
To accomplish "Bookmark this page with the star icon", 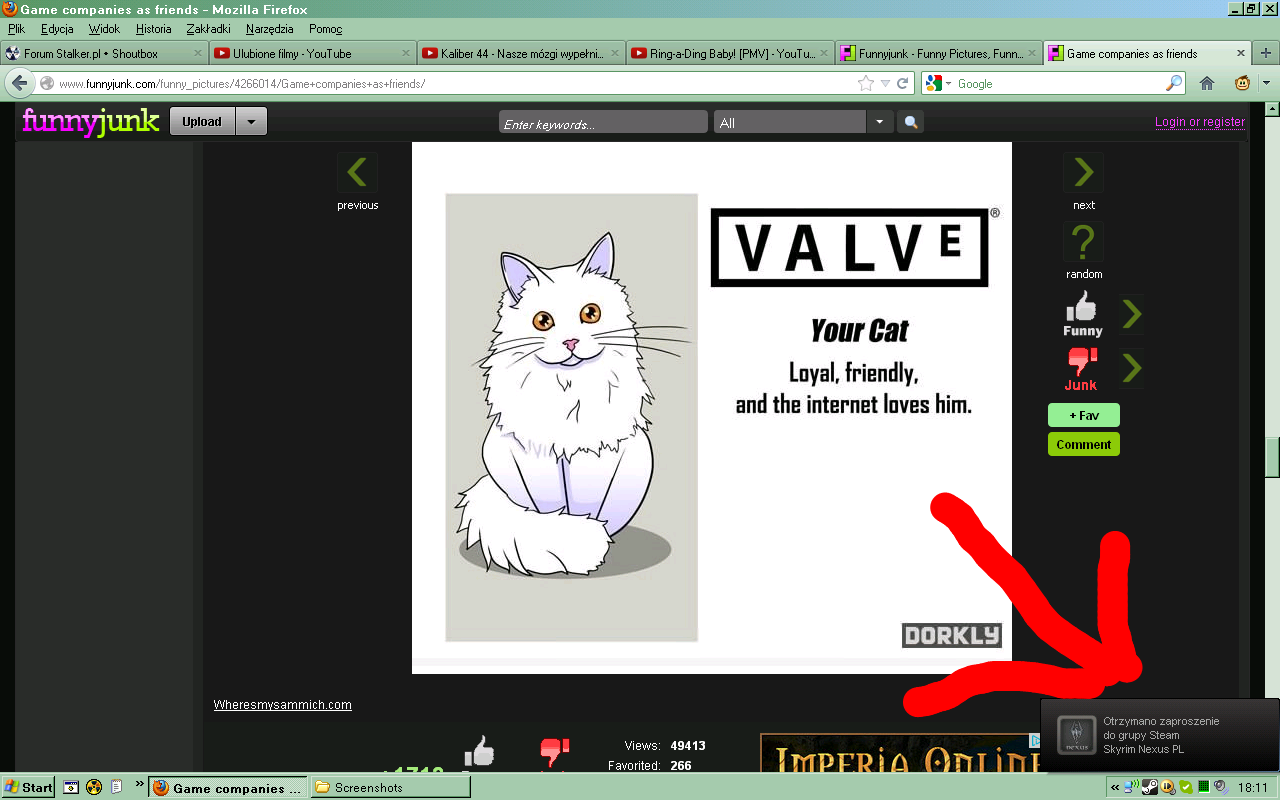I will (866, 83).
